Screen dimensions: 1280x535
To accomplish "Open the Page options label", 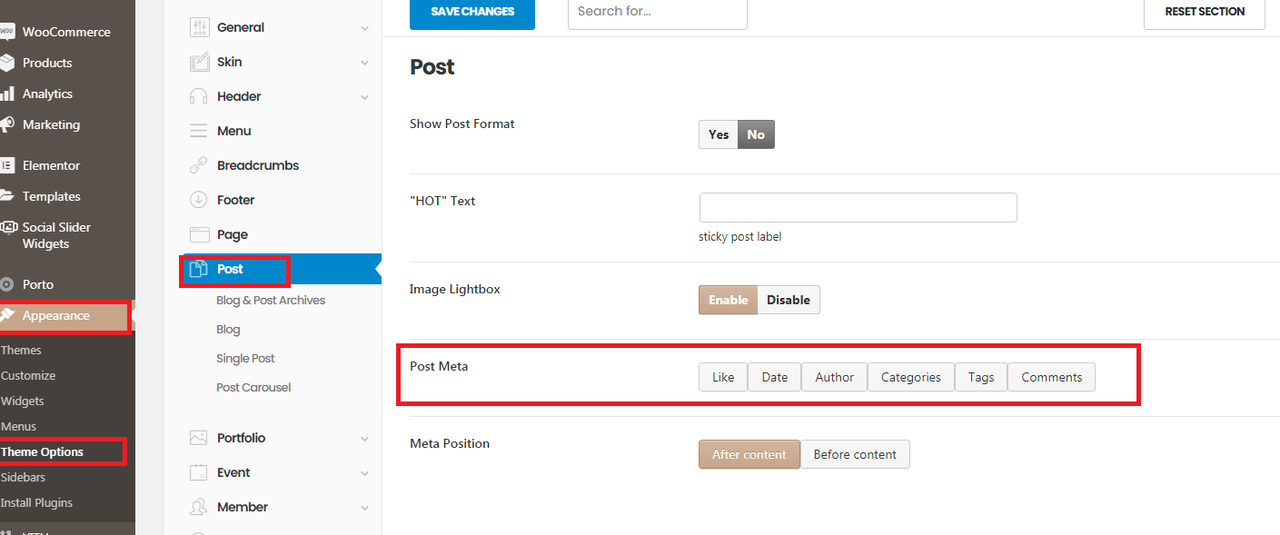I will 232,235.
